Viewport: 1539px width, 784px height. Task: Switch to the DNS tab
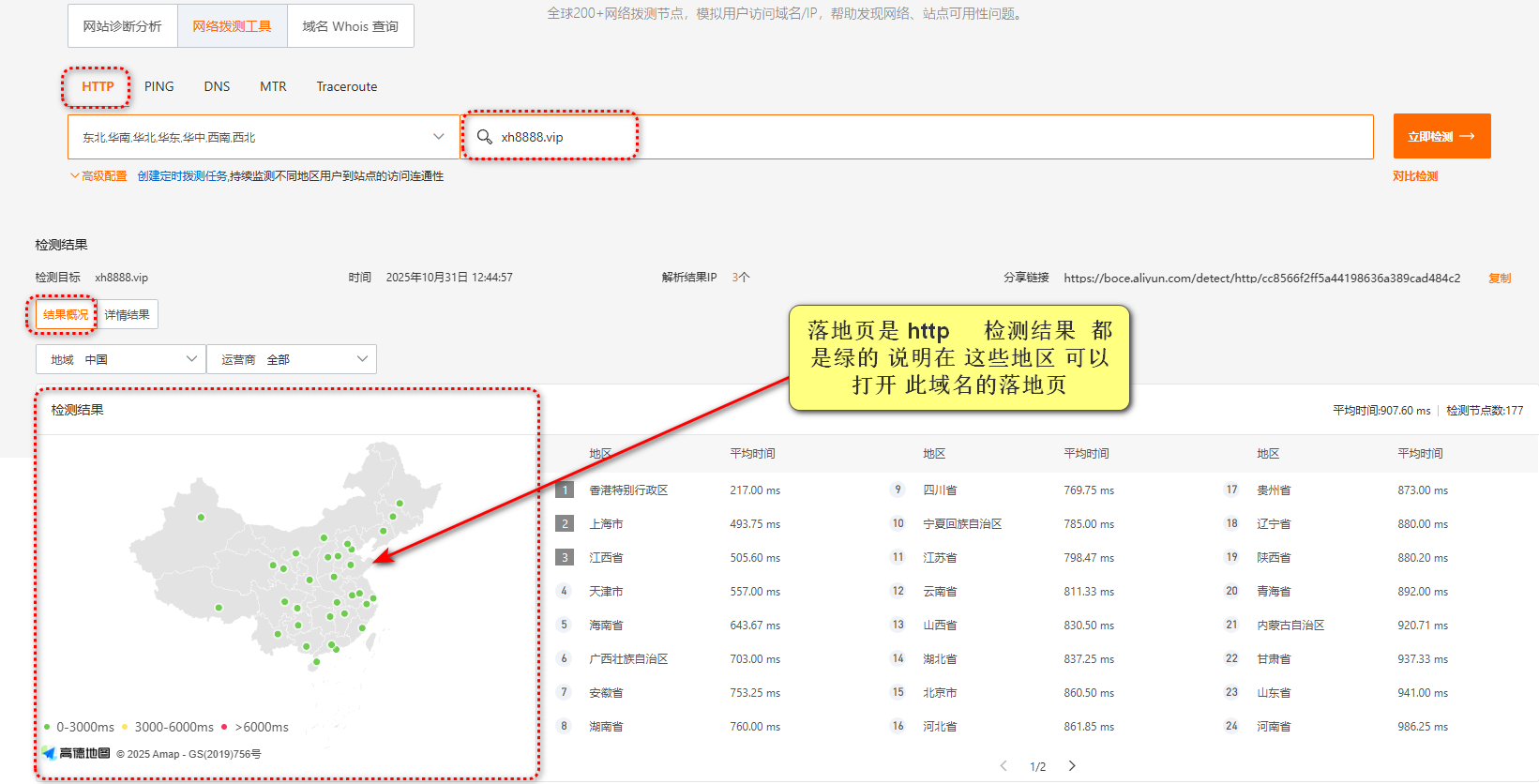tap(217, 86)
